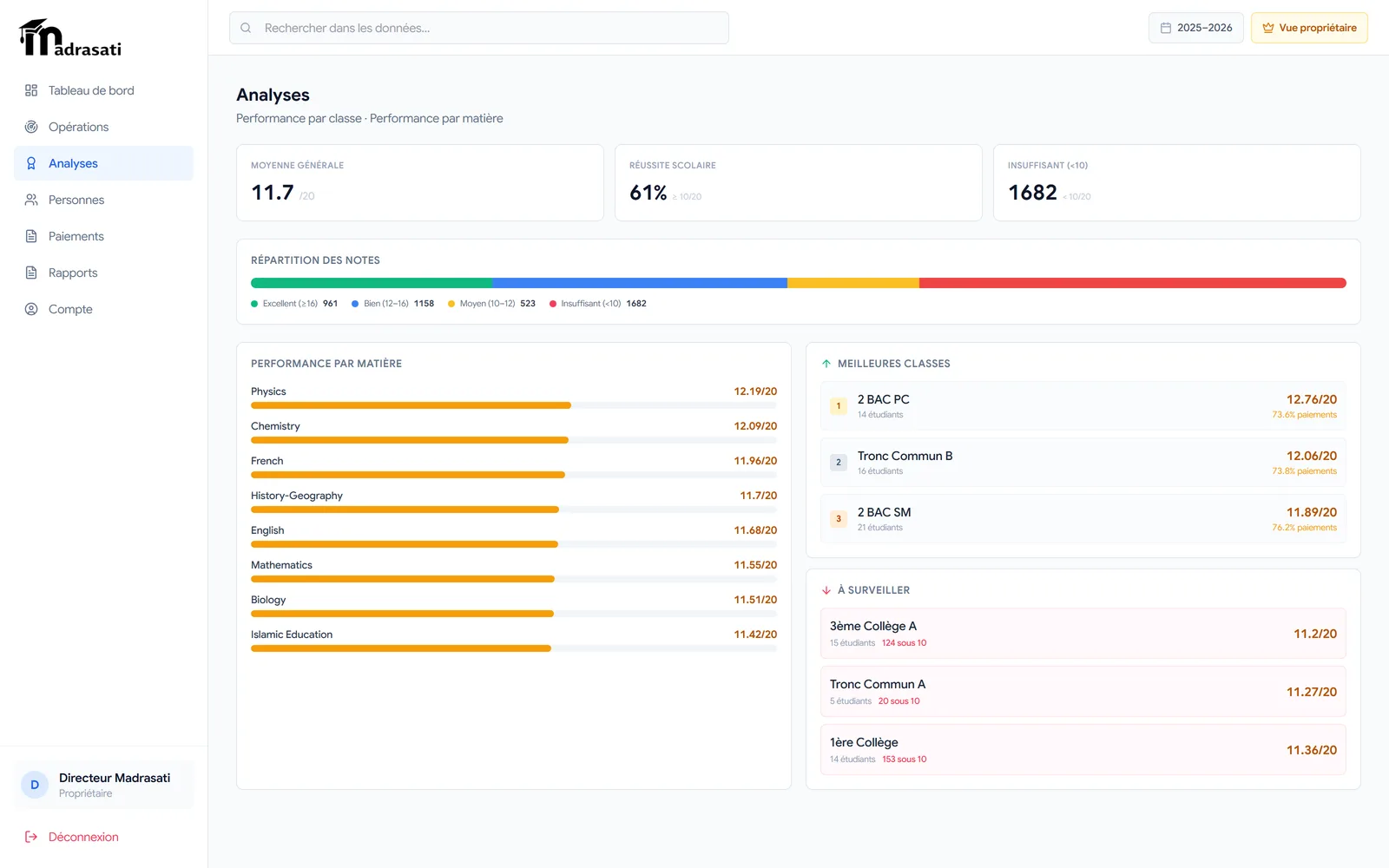Click the English 11.68/20 score
The height and width of the screenshot is (868, 1389).
pos(755,530)
